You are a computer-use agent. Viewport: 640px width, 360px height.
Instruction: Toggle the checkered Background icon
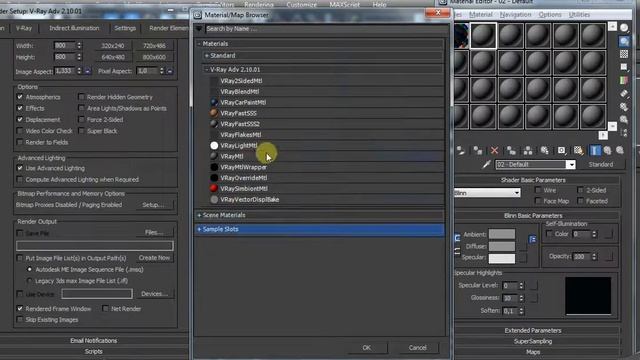[624, 54]
